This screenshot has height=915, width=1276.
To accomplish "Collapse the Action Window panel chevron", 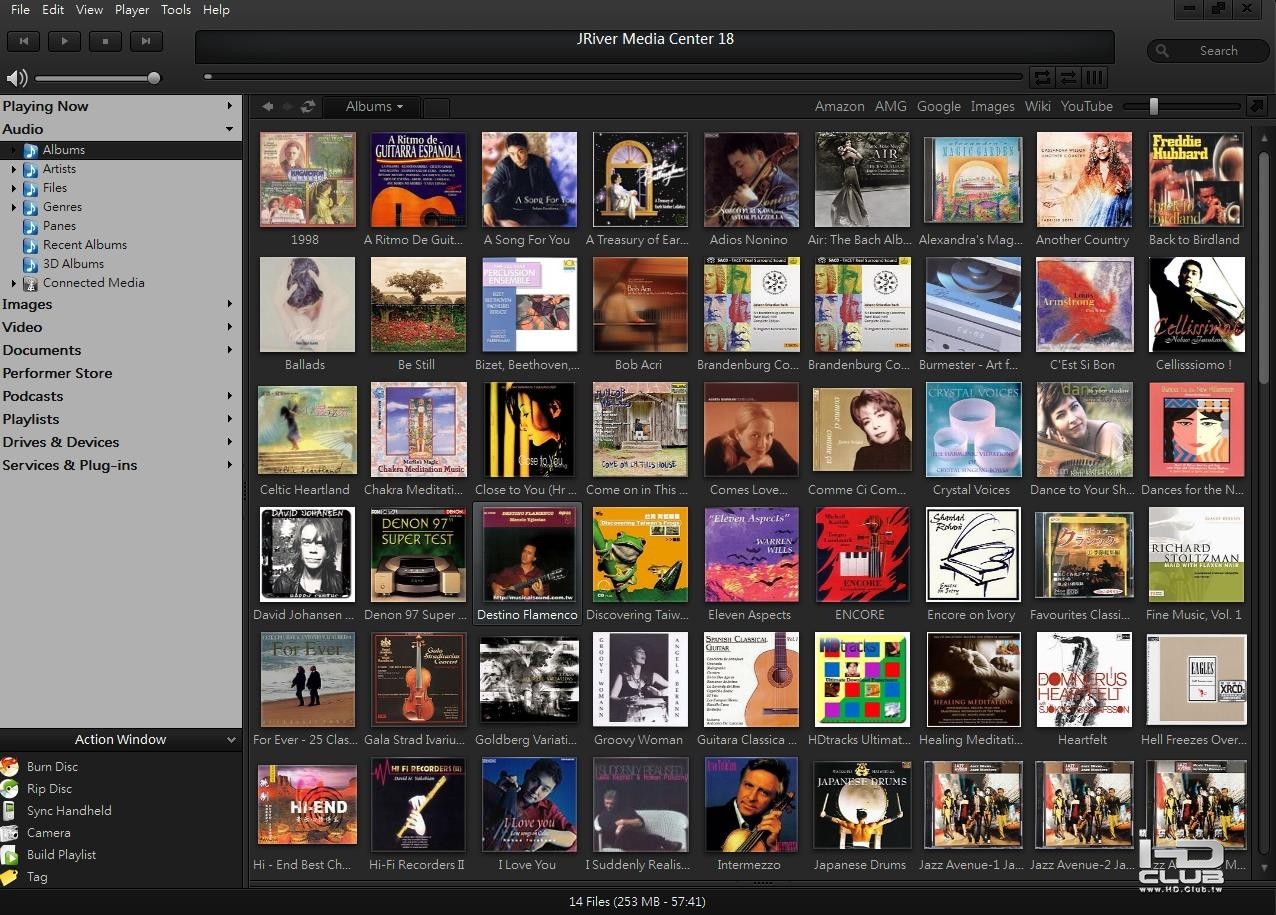I will [231, 740].
